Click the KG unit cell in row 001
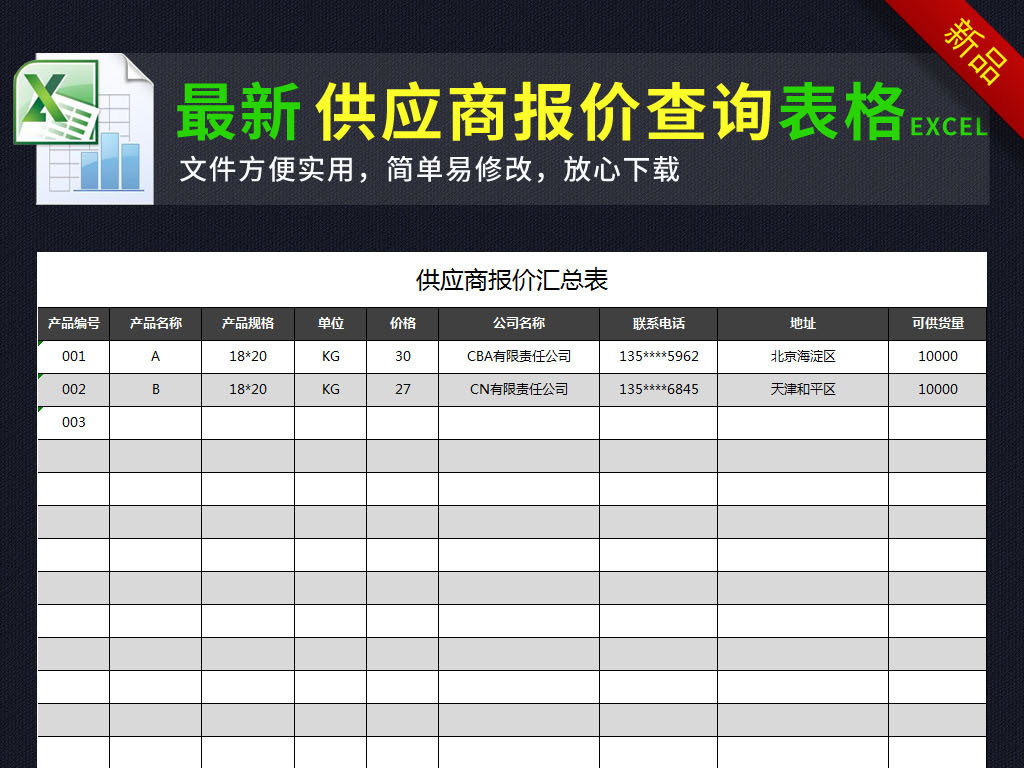 (330, 357)
